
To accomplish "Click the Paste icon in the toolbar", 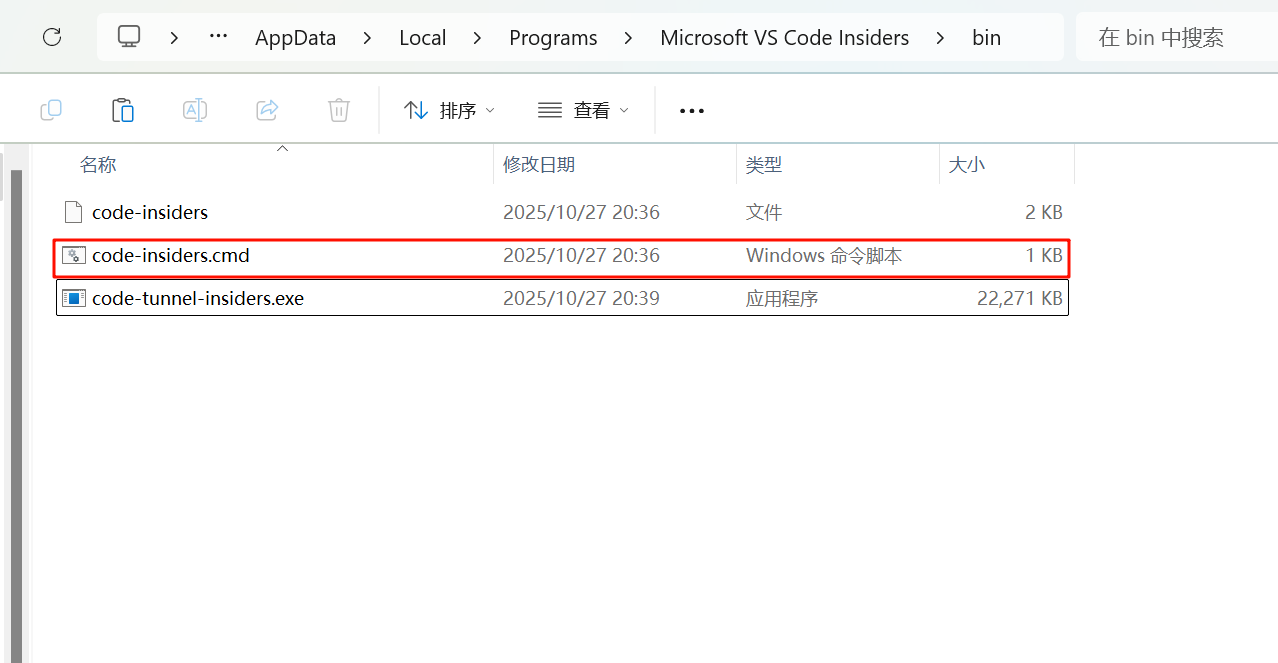I will [x=122, y=110].
